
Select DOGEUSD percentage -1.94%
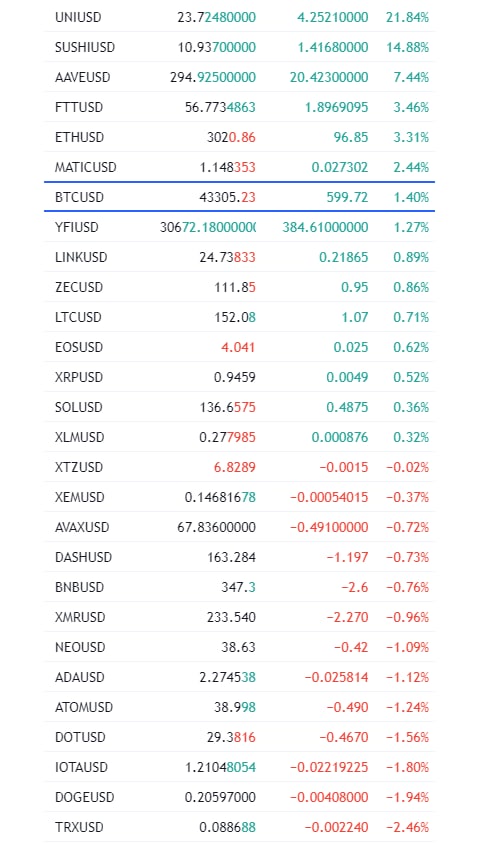407,797
